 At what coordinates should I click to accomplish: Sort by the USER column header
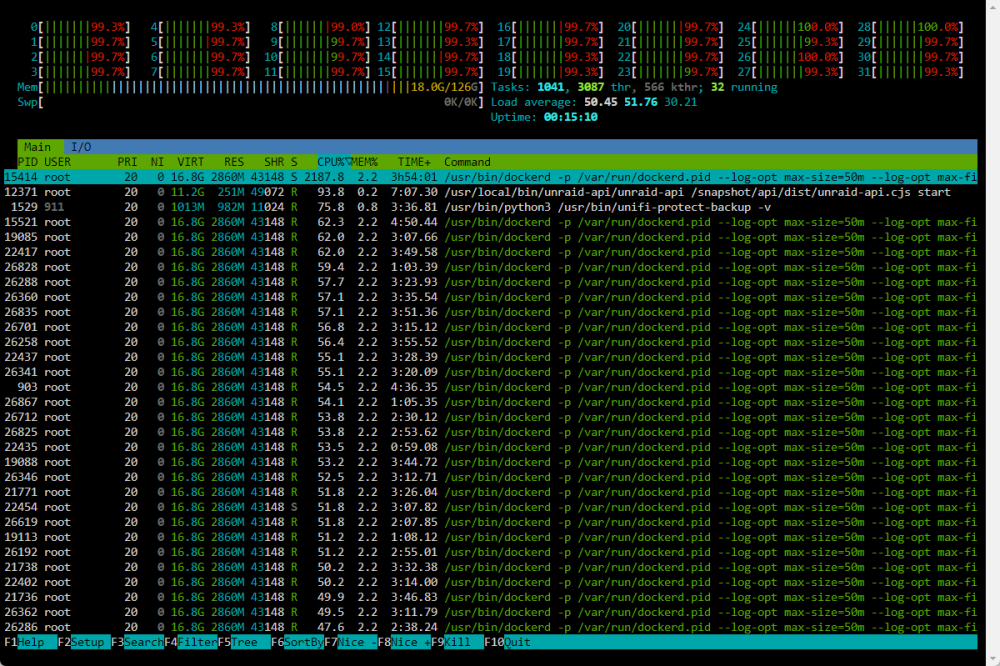[57, 162]
